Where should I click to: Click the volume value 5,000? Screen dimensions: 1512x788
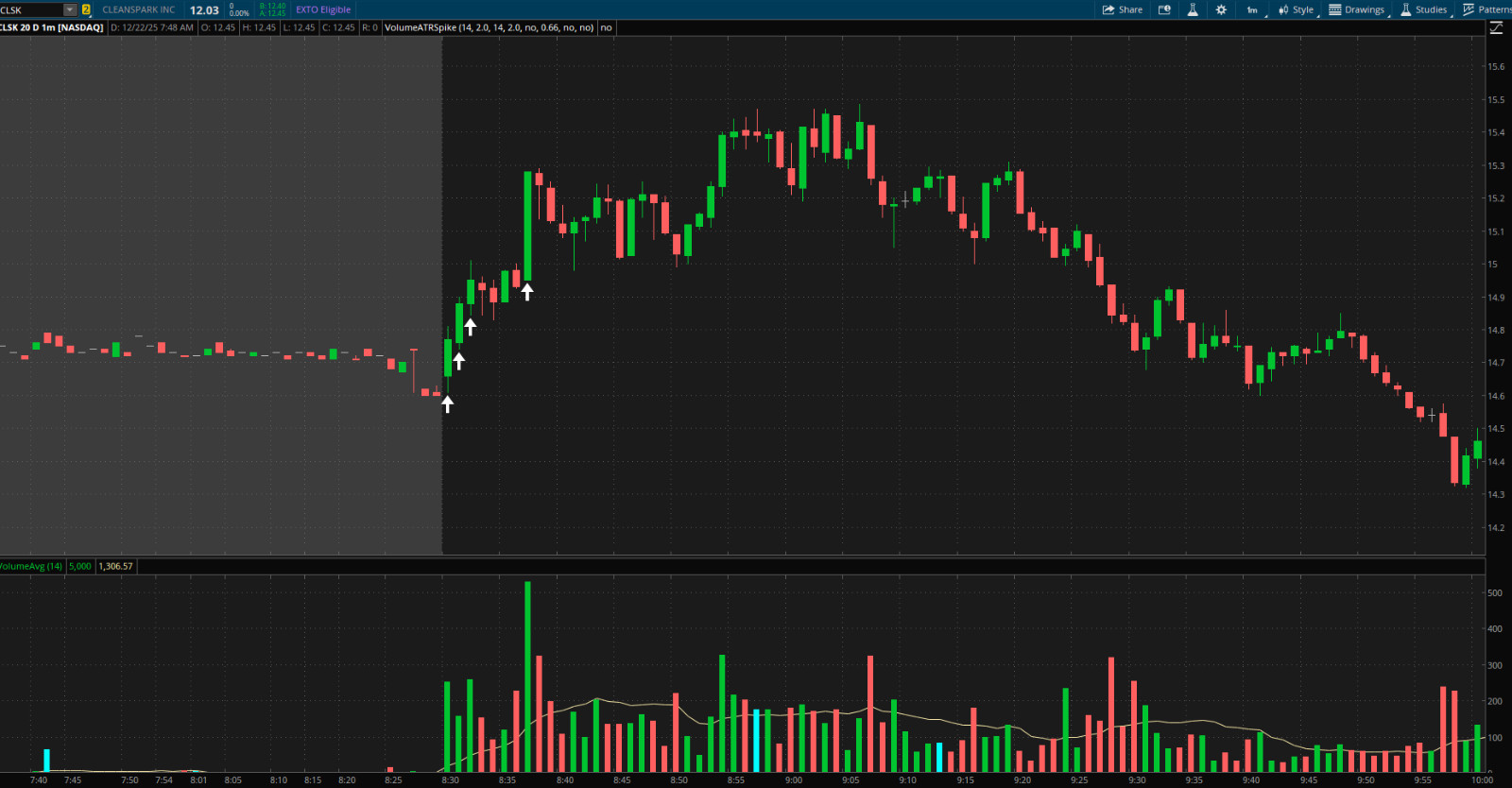[80, 566]
